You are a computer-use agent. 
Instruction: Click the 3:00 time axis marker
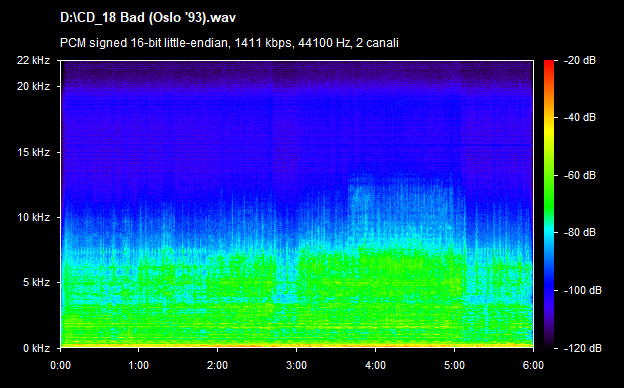(x=296, y=365)
